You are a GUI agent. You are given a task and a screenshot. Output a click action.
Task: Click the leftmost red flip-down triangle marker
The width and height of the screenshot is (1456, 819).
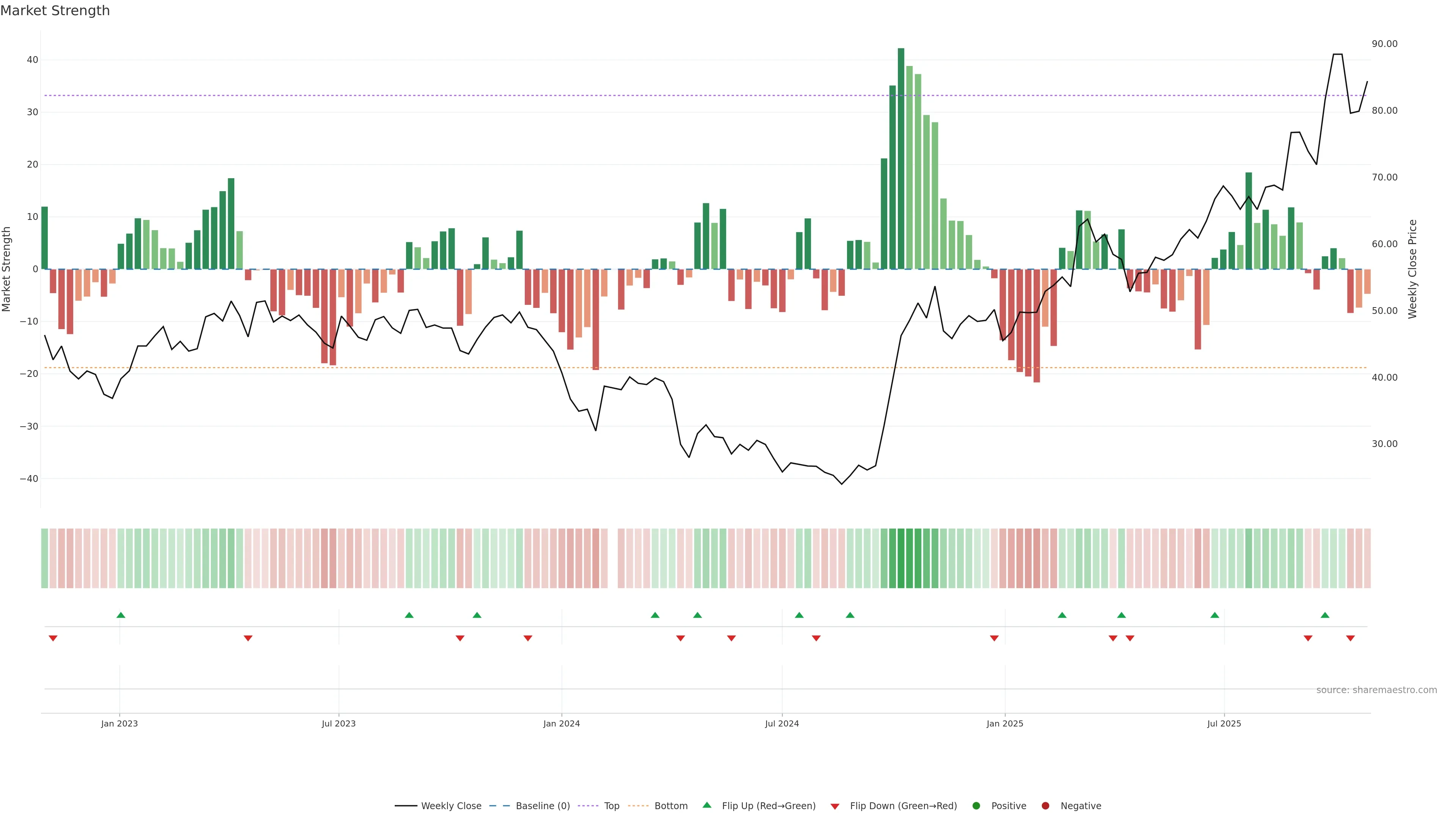pyautogui.click(x=53, y=638)
